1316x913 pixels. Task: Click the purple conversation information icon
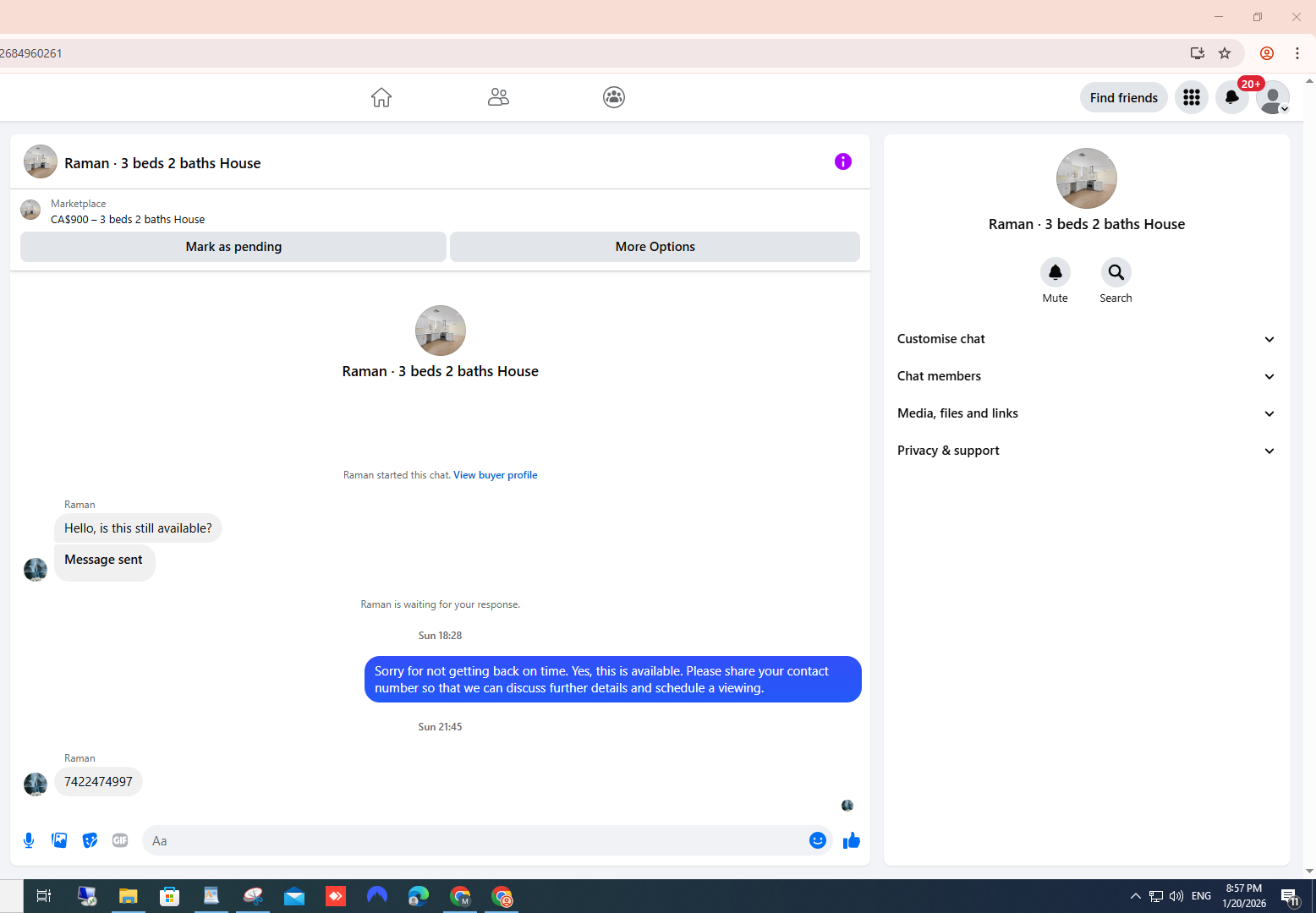click(842, 161)
